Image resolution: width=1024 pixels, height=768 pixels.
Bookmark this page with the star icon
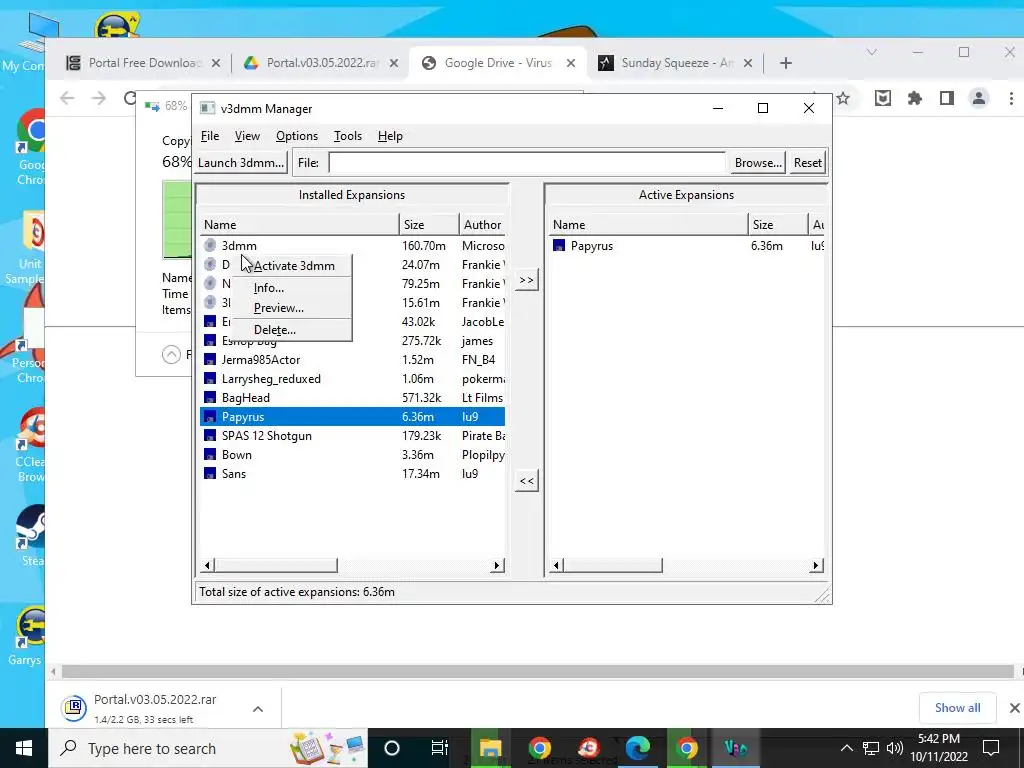pyautogui.click(x=843, y=99)
